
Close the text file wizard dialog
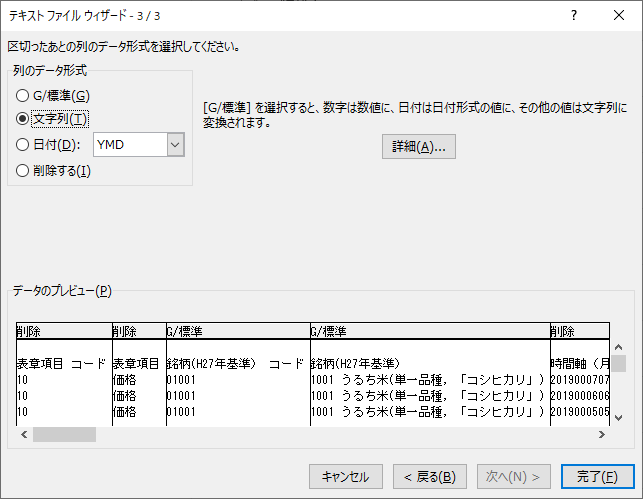coord(620,16)
